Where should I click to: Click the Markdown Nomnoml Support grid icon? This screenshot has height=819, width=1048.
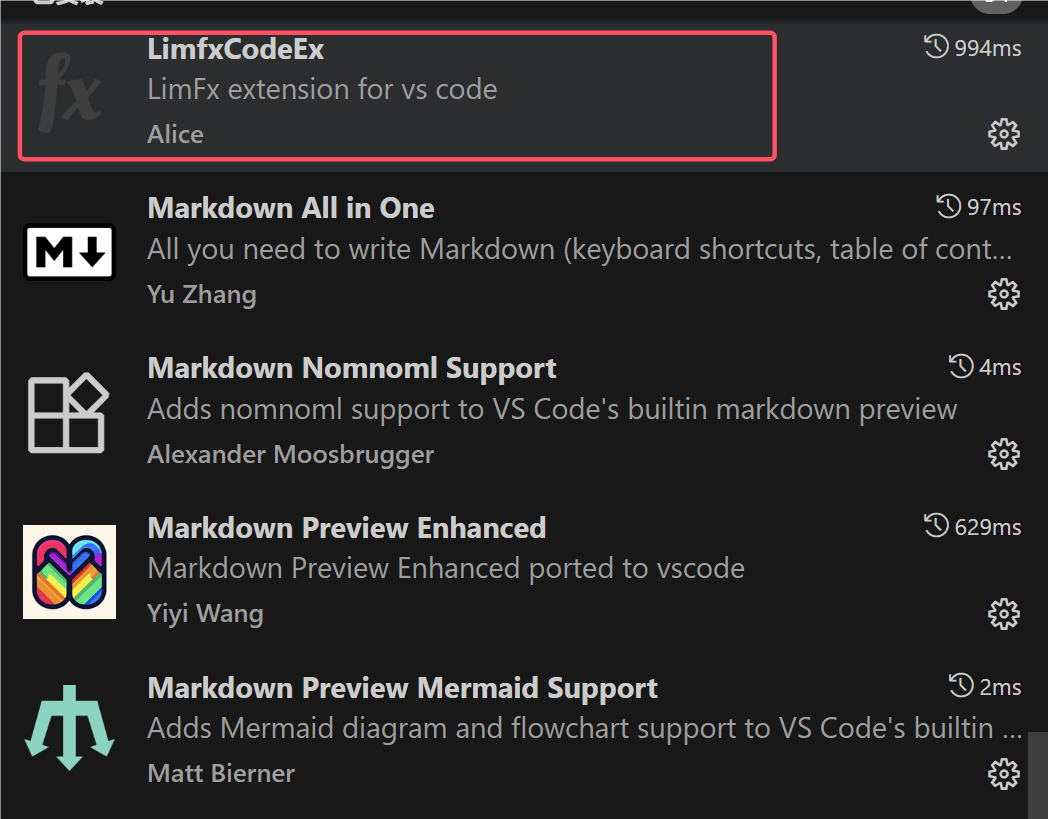68,412
